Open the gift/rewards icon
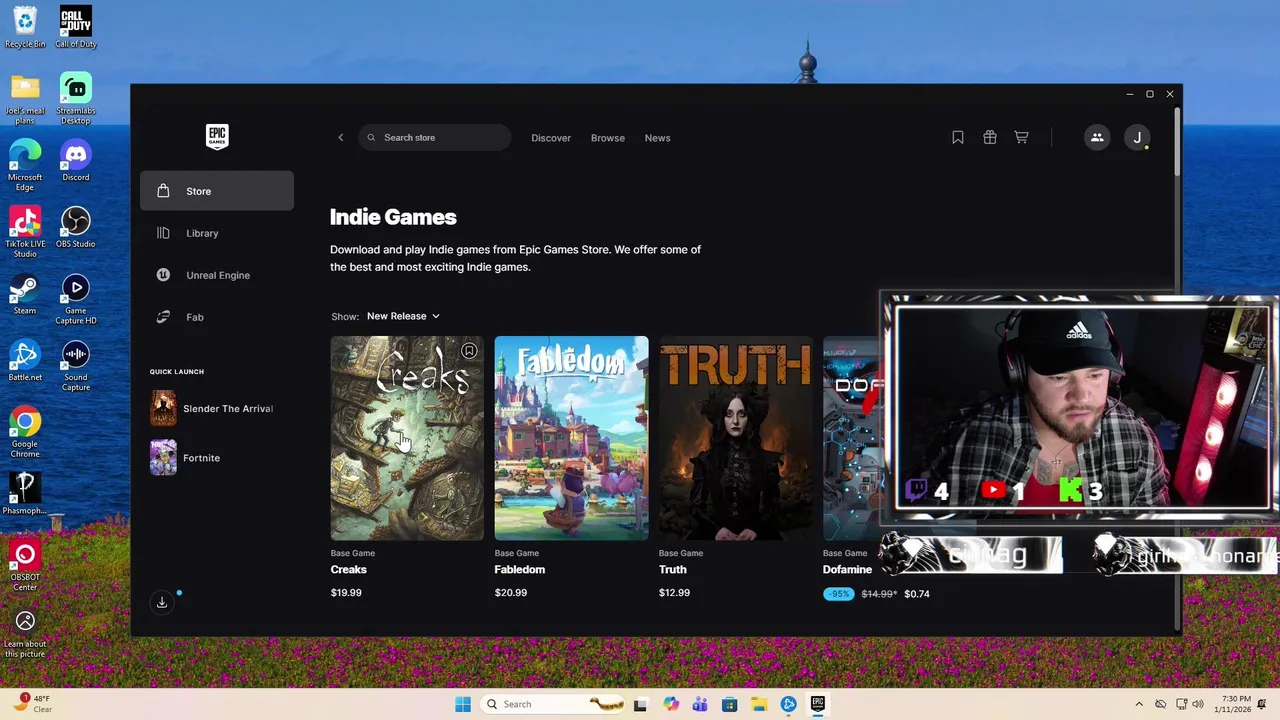This screenshot has height=720, width=1280. [x=990, y=138]
